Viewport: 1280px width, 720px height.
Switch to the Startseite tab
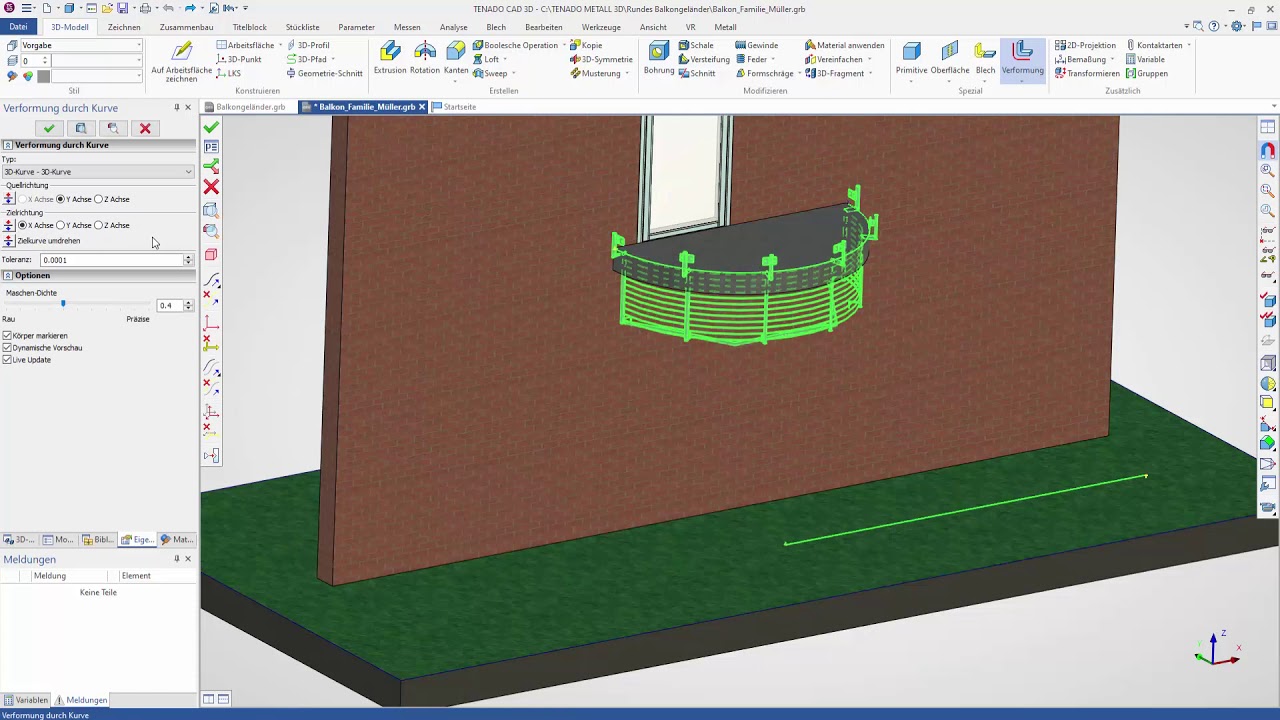(x=454, y=107)
